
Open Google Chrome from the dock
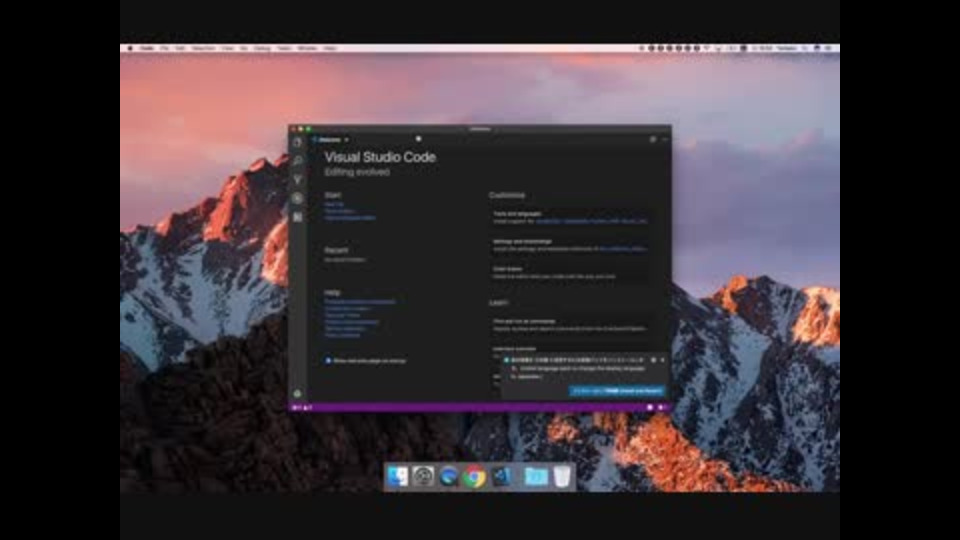pos(474,476)
